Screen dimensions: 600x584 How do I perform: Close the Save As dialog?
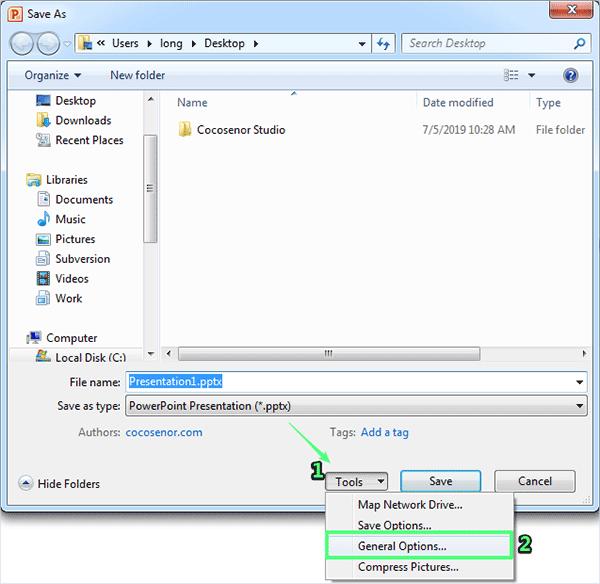pyautogui.click(x=571, y=9)
